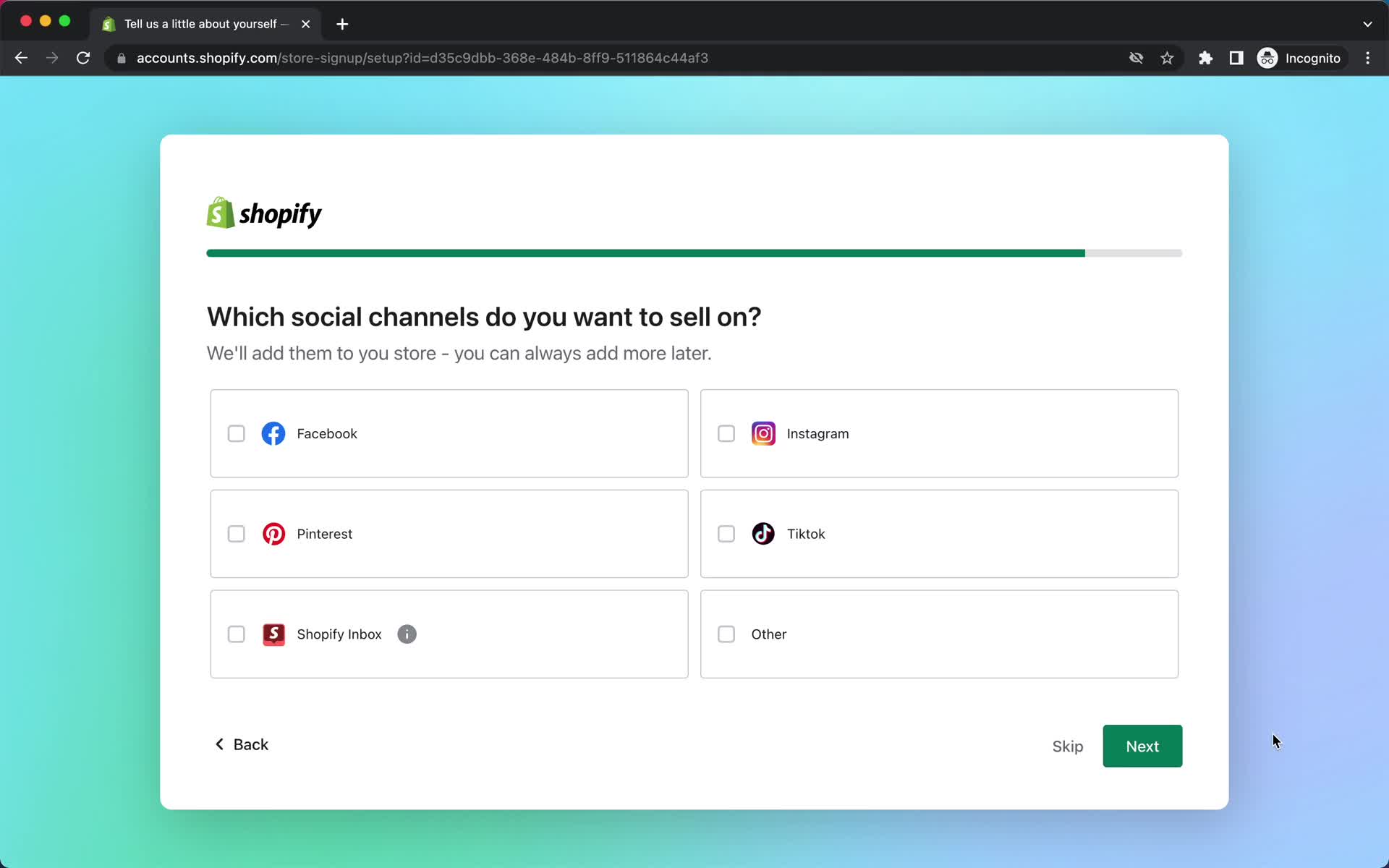Click the Facebook icon
Screen dimensions: 1389x868
coord(273,433)
